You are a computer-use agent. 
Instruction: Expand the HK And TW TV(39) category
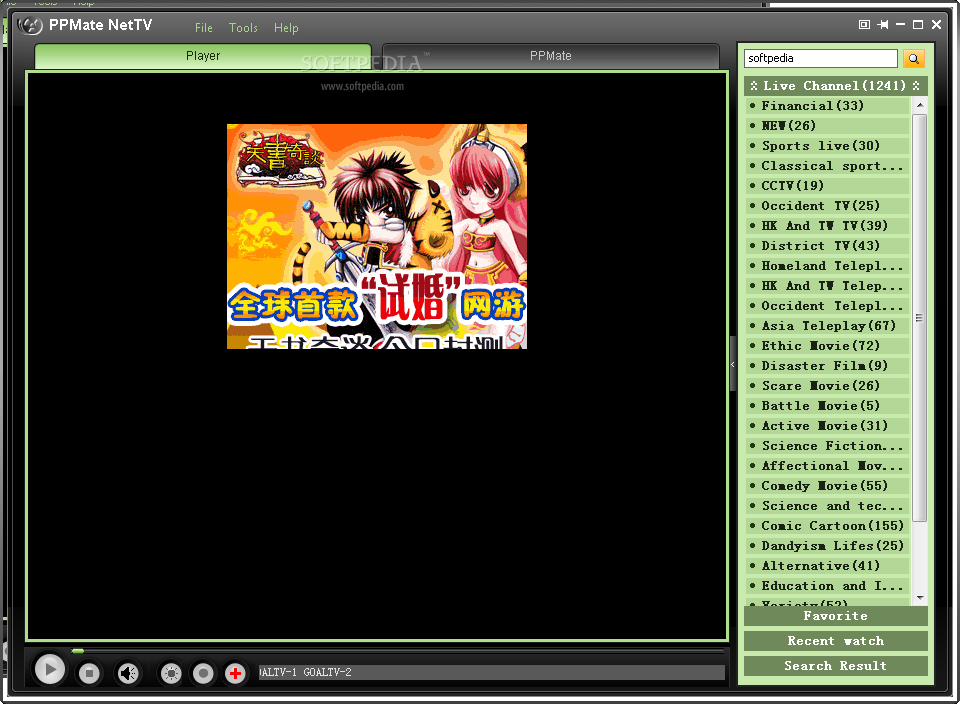(x=828, y=226)
